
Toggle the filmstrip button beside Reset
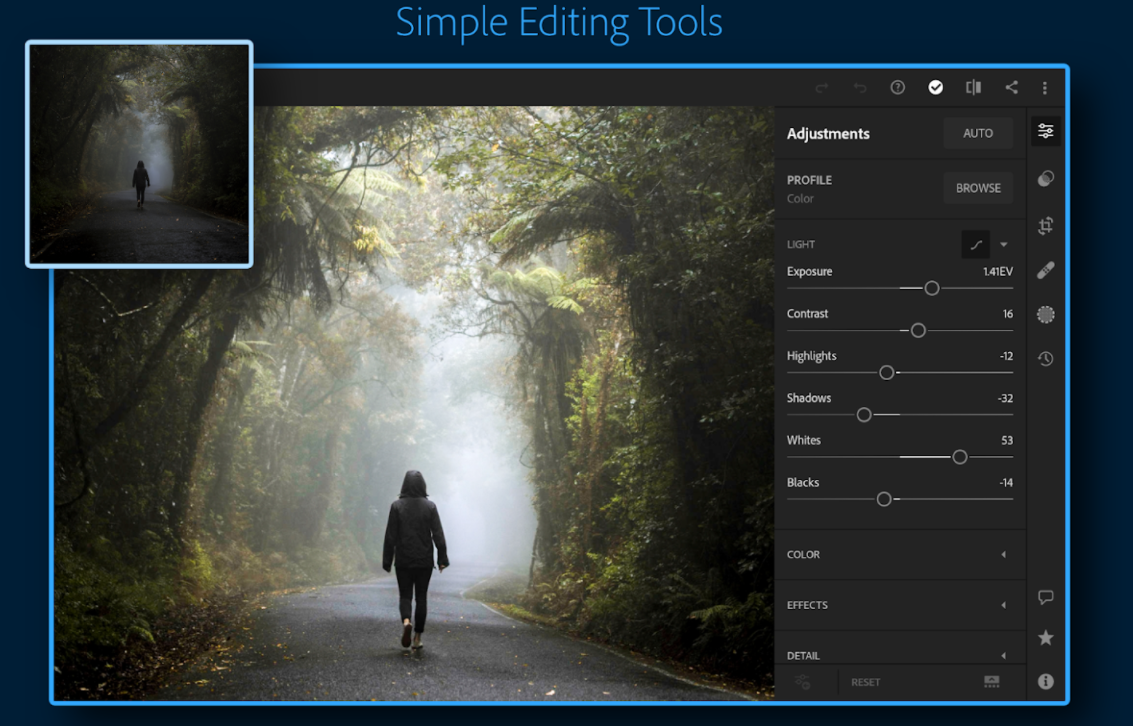[991, 682]
